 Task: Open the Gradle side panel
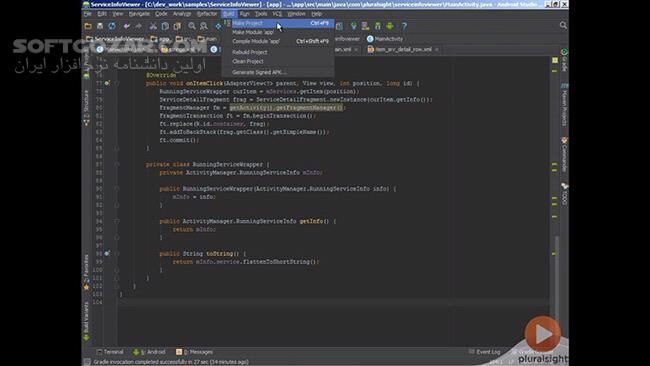(x=564, y=60)
